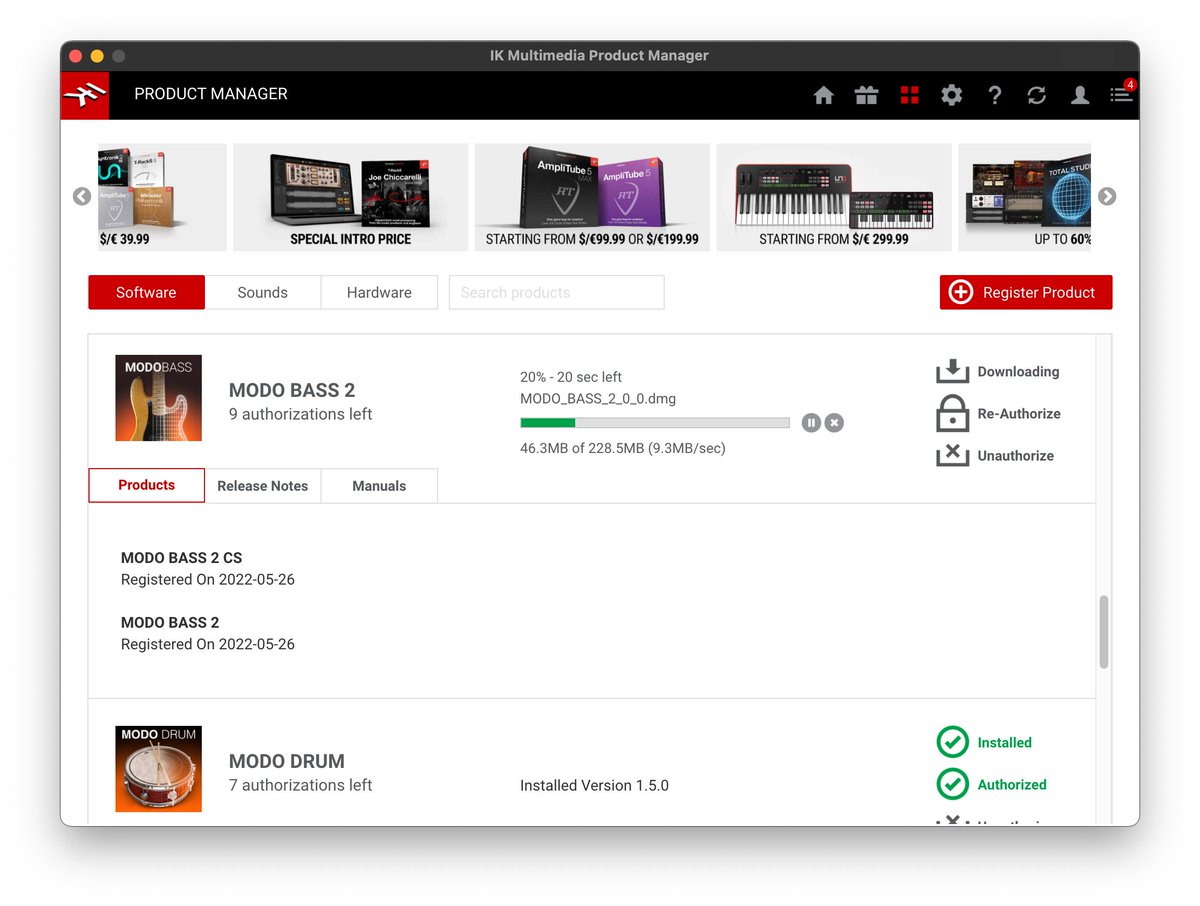The height and width of the screenshot is (906, 1200).
Task: Click the vertical scrollbar thumb
Action: pyautogui.click(x=1104, y=632)
